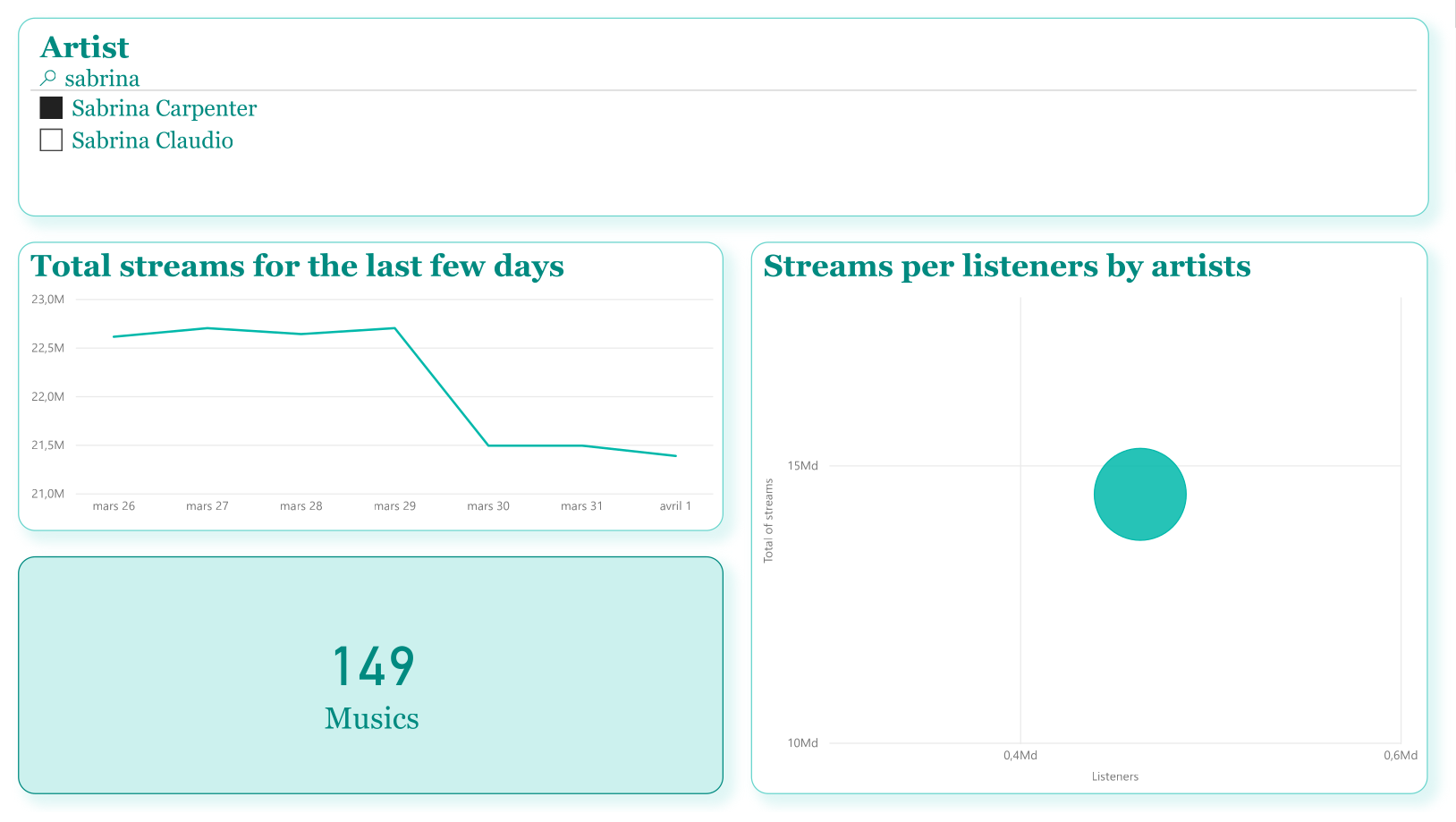Uncheck the Sabrina Carpenter checkbox
Image resolution: width=1456 pixels, height=822 pixels.
(51, 108)
